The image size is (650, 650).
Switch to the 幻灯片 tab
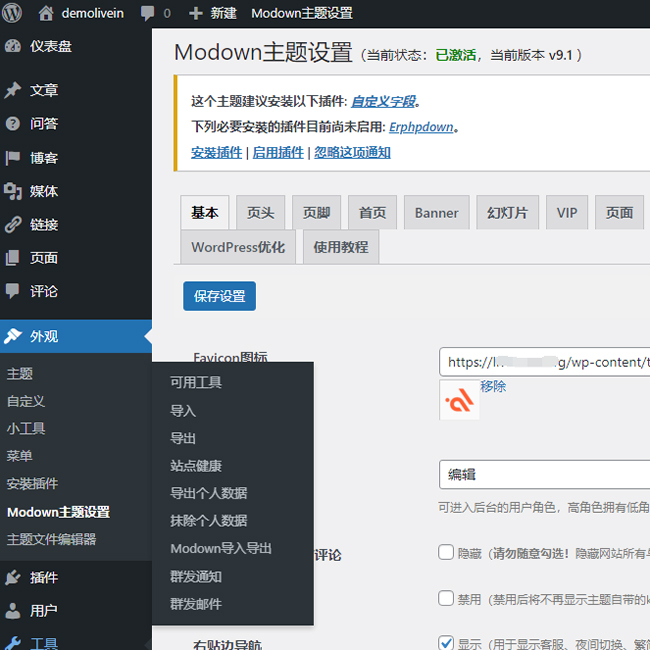(507, 213)
